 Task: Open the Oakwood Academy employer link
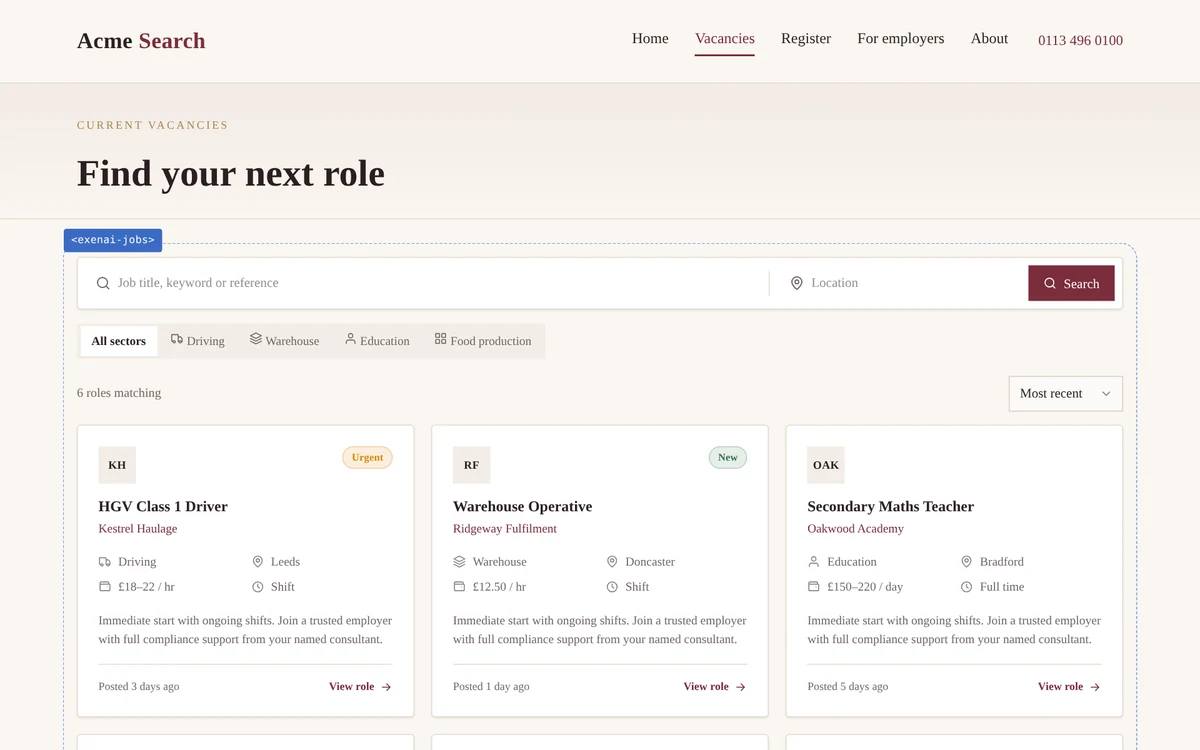(x=855, y=529)
